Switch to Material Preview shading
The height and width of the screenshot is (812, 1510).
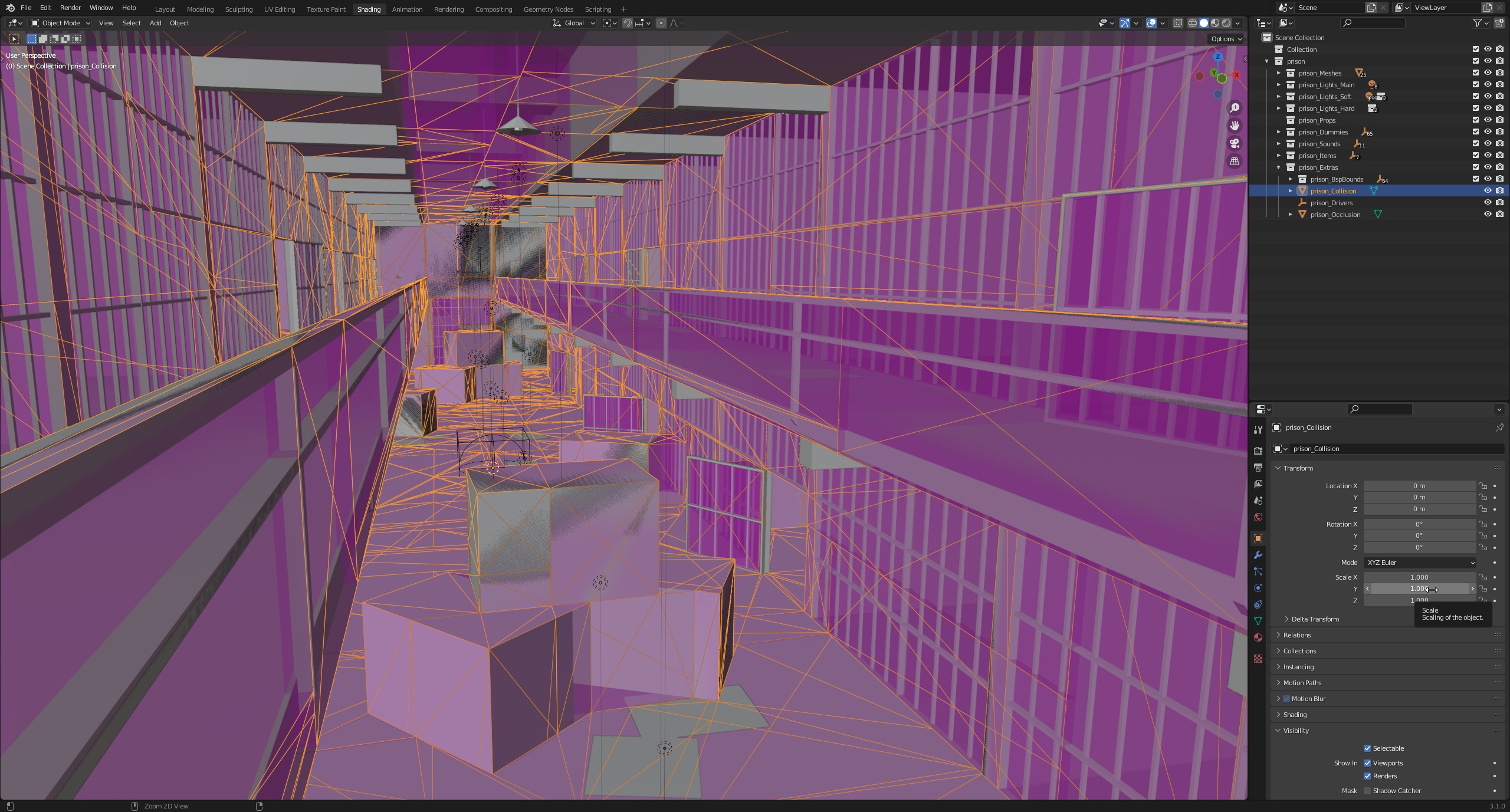(1215, 23)
